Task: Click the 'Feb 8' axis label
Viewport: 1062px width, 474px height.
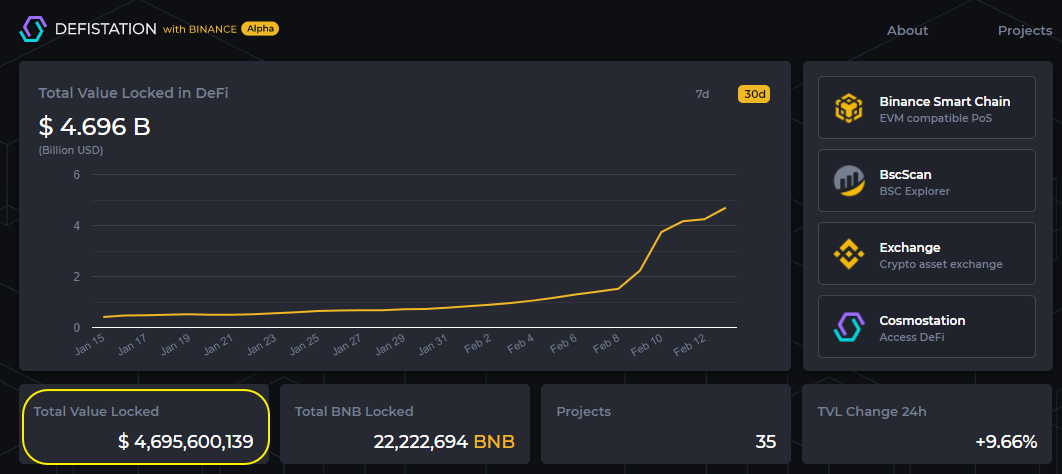Action: (608, 344)
